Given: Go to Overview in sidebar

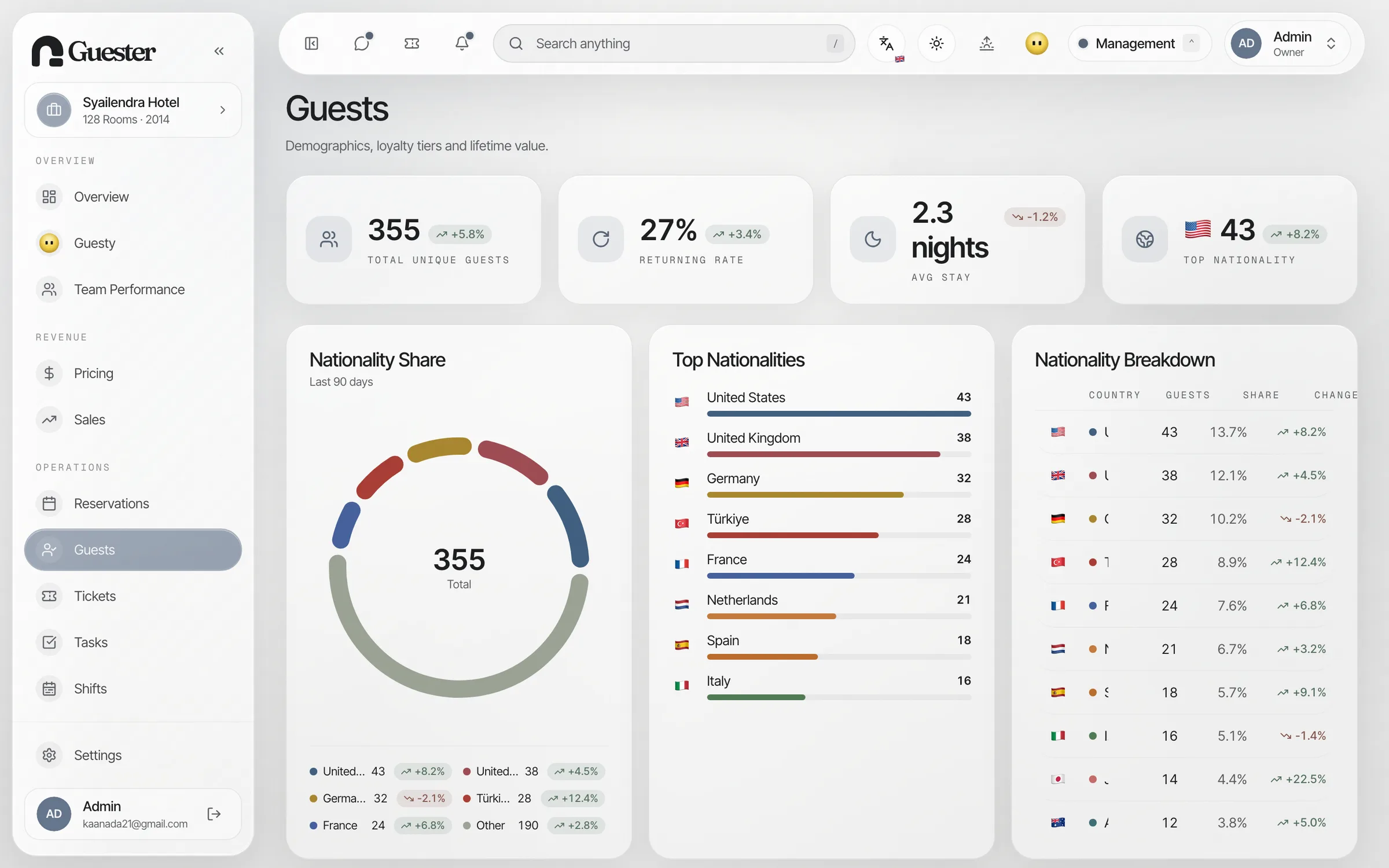Looking at the screenshot, I should (133, 197).
